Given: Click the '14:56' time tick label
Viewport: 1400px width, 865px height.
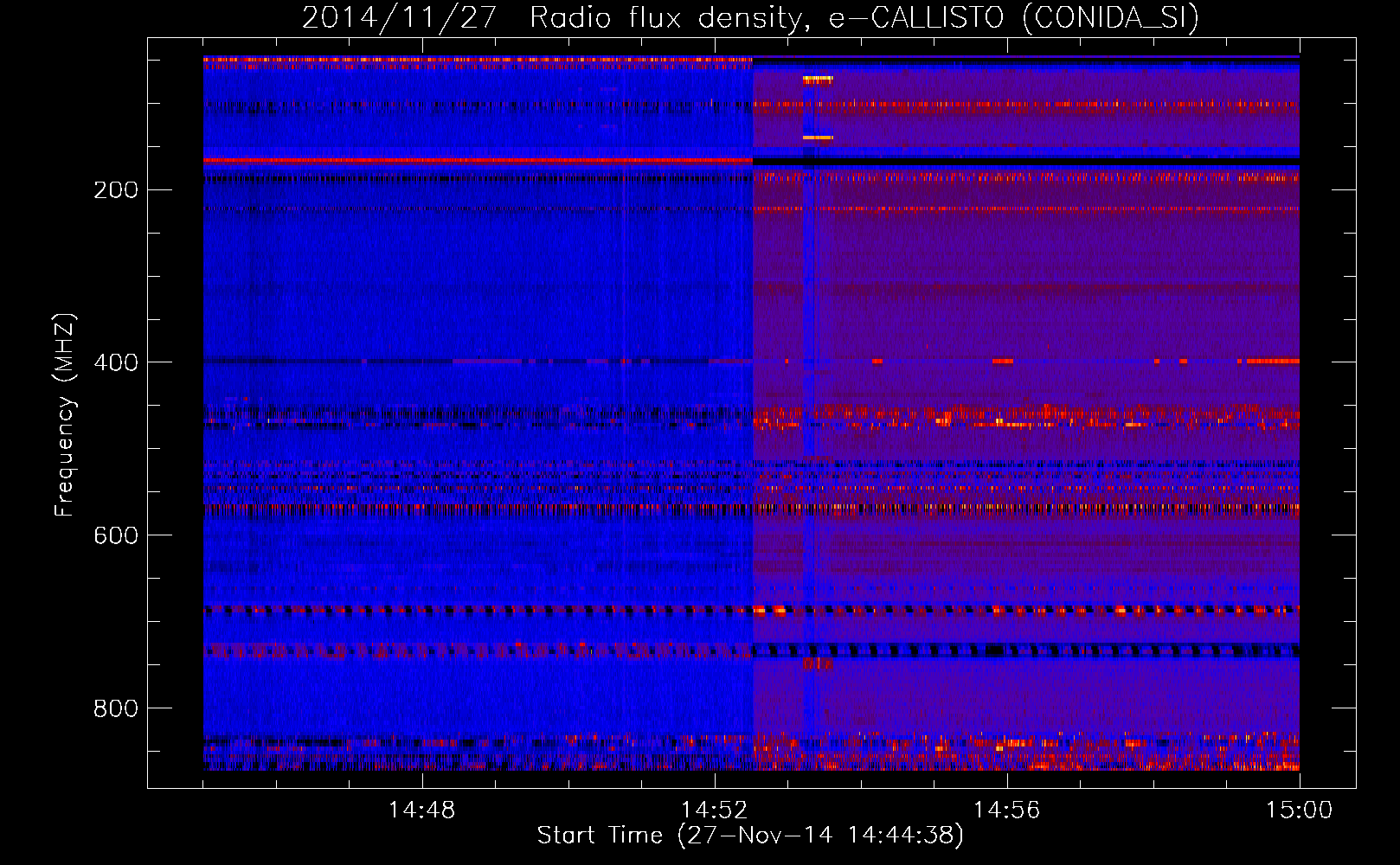Looking at the screenshot, I should click(1006, 811).
